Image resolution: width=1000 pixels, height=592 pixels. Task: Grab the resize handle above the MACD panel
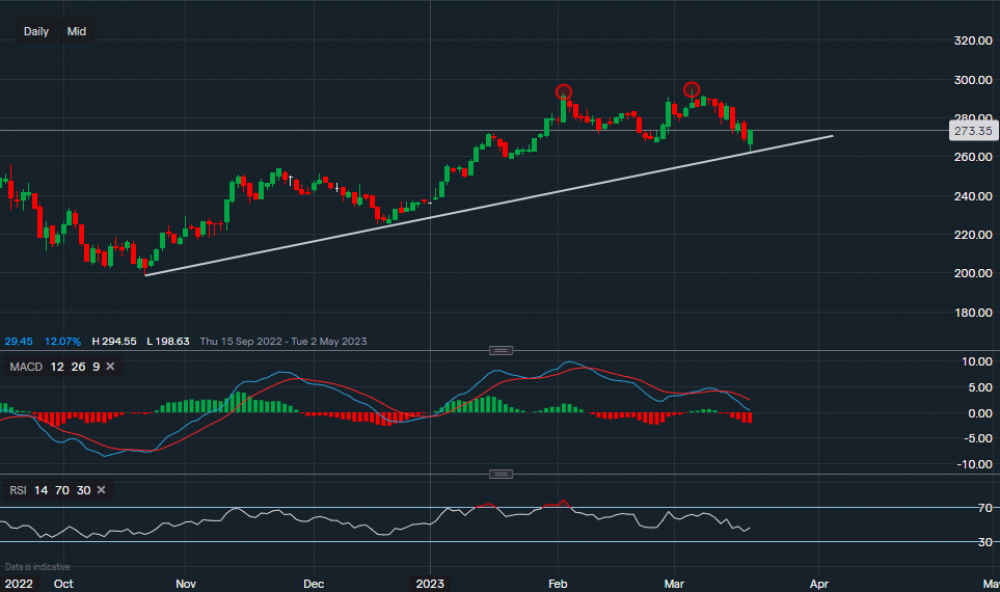(501, 350)
